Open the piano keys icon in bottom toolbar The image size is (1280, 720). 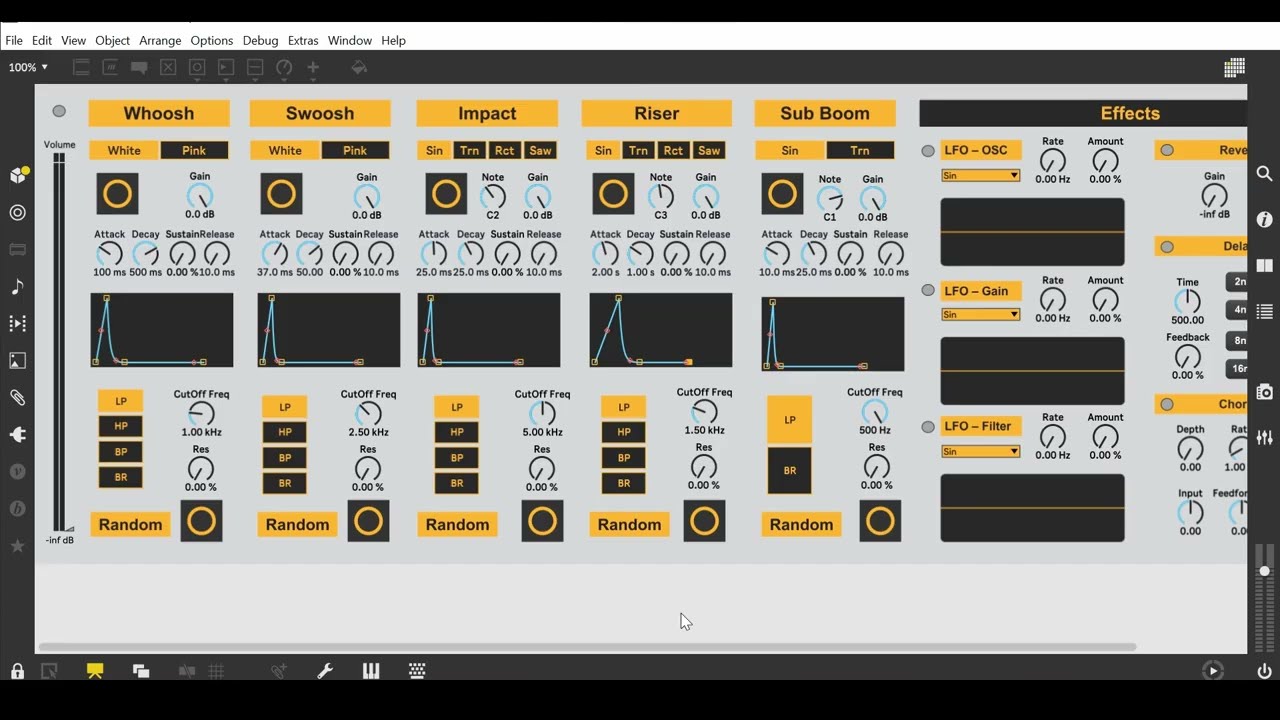pos(371,671)
